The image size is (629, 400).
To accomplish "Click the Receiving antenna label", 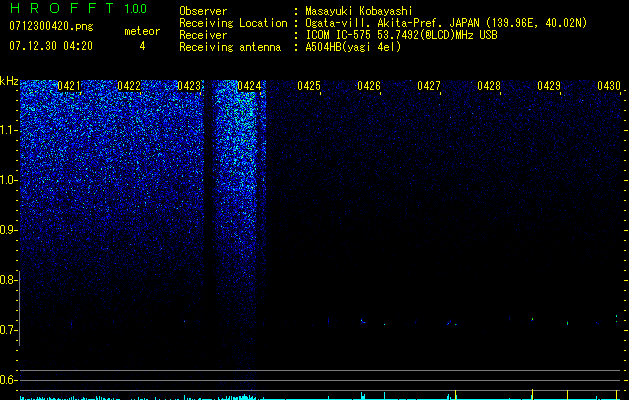I will 230,47.
